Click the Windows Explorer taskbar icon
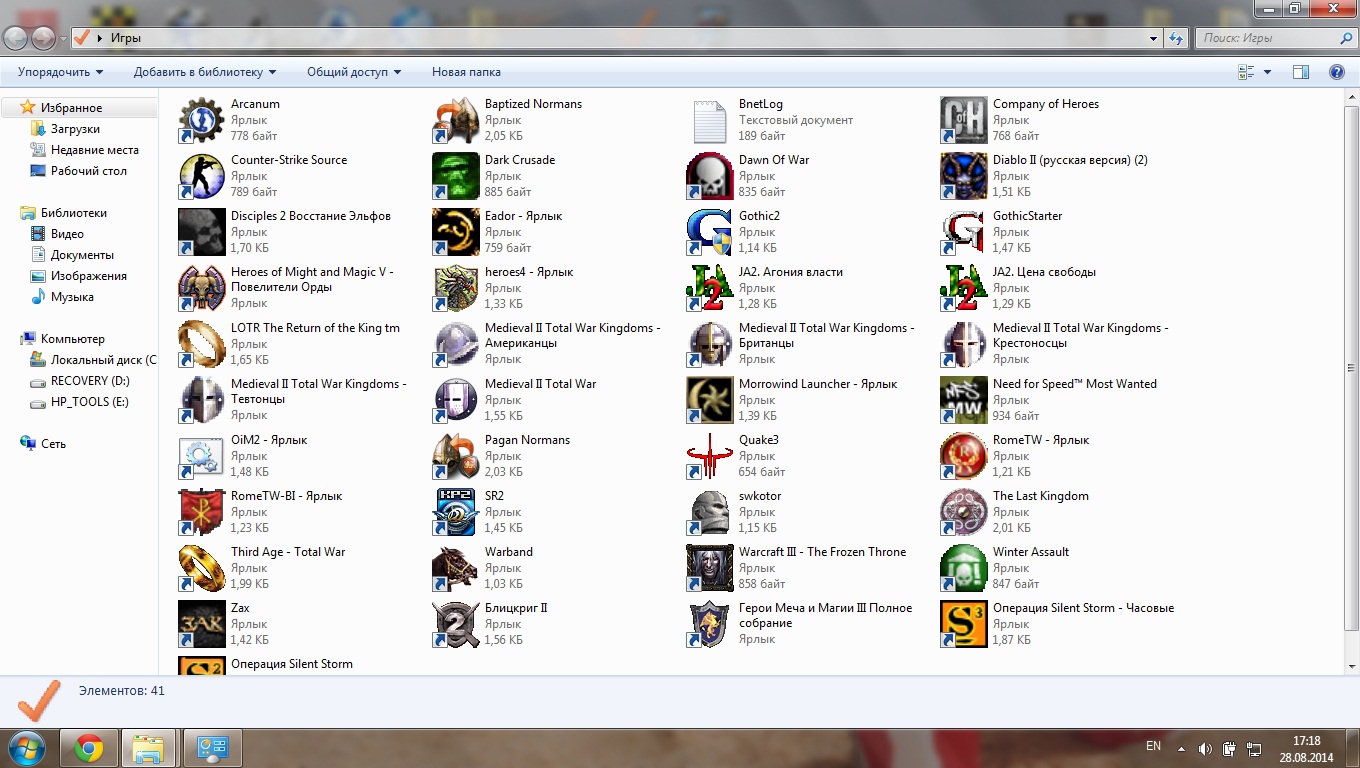Screen dimensions: 1360x768 click(x=149, y=748)
